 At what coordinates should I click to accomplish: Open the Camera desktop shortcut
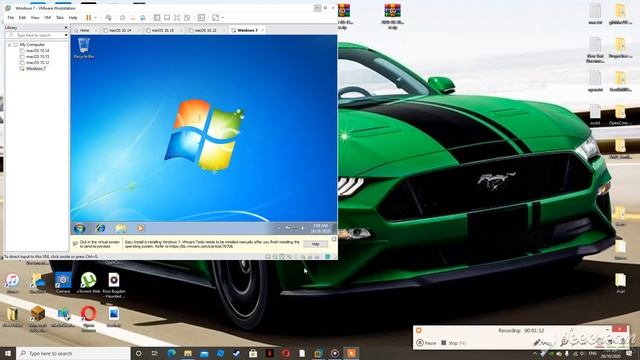[x=62, y=283]
